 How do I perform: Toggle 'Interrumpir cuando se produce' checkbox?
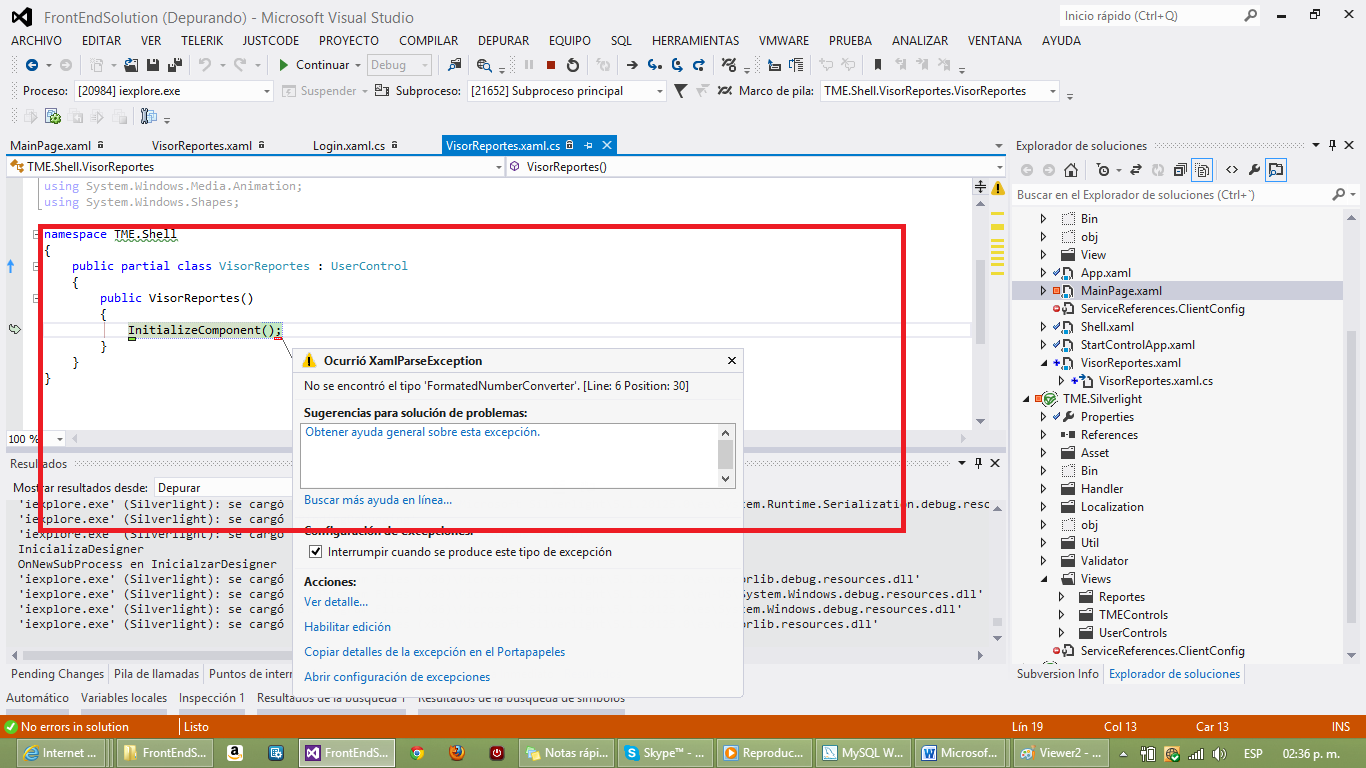316,552
